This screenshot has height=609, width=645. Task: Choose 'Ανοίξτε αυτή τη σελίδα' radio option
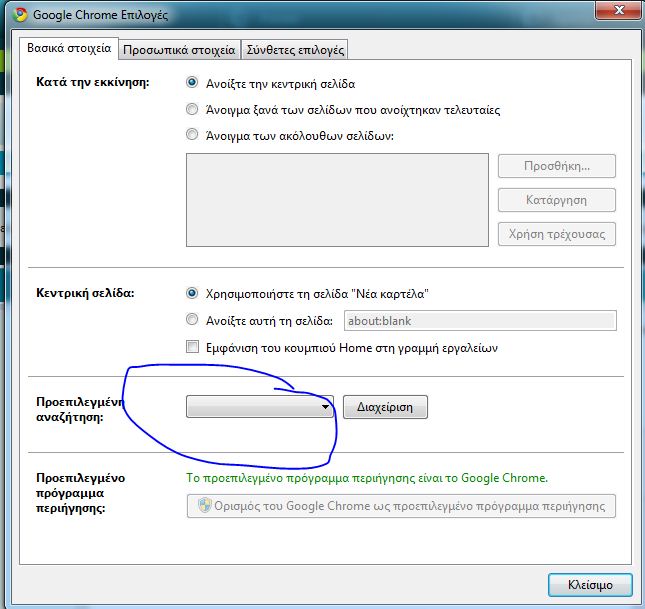click(192, 319)
